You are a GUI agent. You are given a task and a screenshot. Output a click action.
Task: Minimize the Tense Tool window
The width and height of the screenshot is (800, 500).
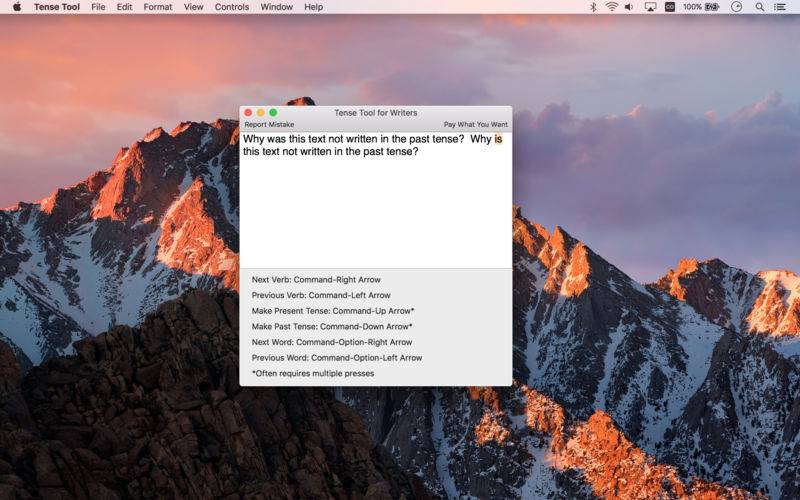[261, 112]
